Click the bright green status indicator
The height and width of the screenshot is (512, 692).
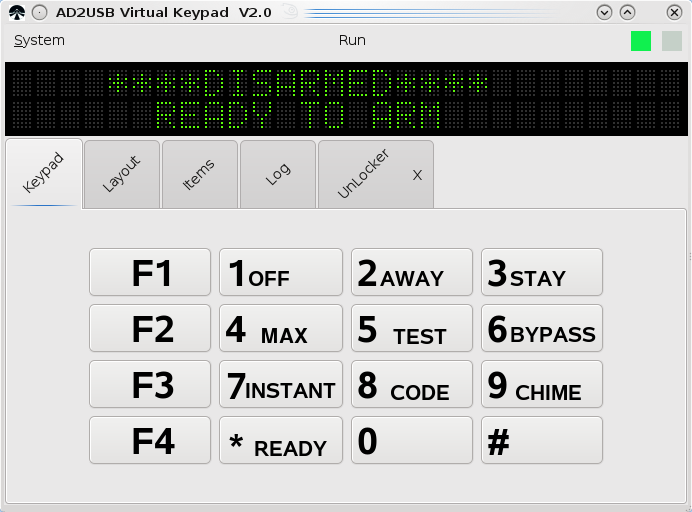641,41
